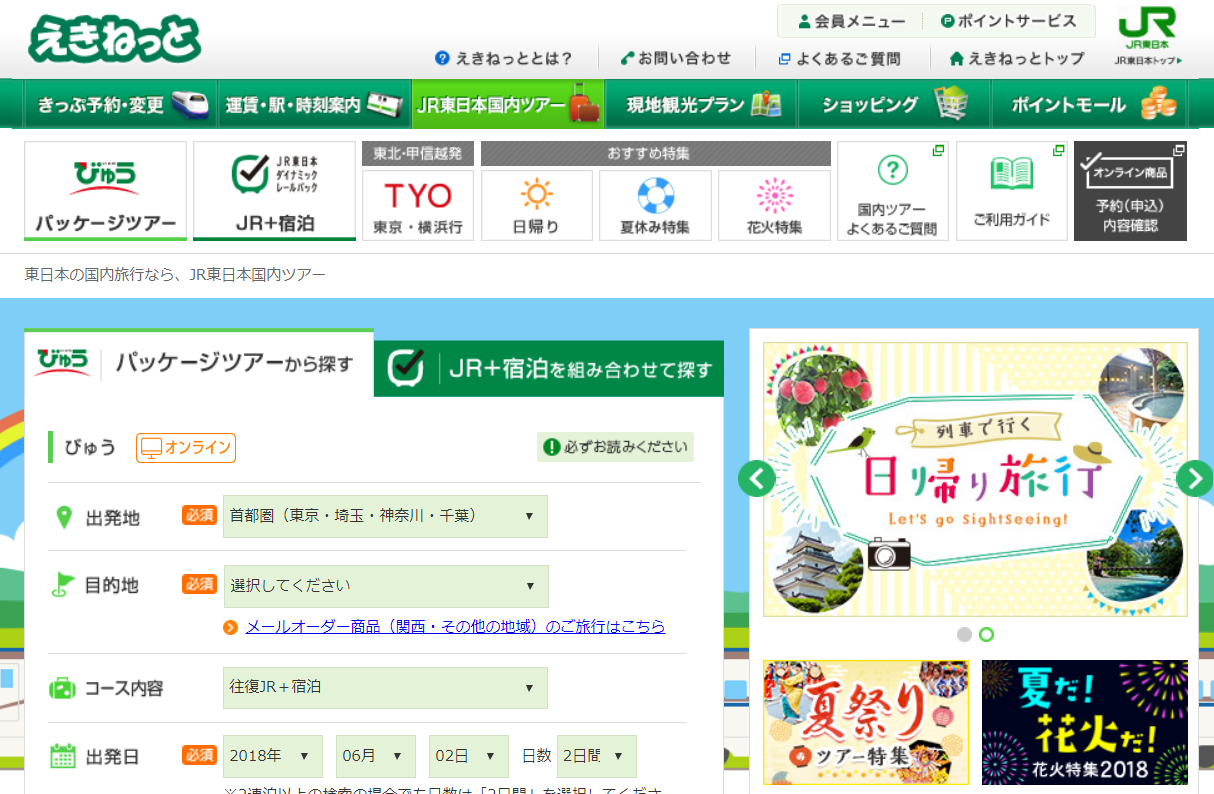
Task: Click the ticket icon on 運賃・駅・時刻案内
Action: [385, 104]
